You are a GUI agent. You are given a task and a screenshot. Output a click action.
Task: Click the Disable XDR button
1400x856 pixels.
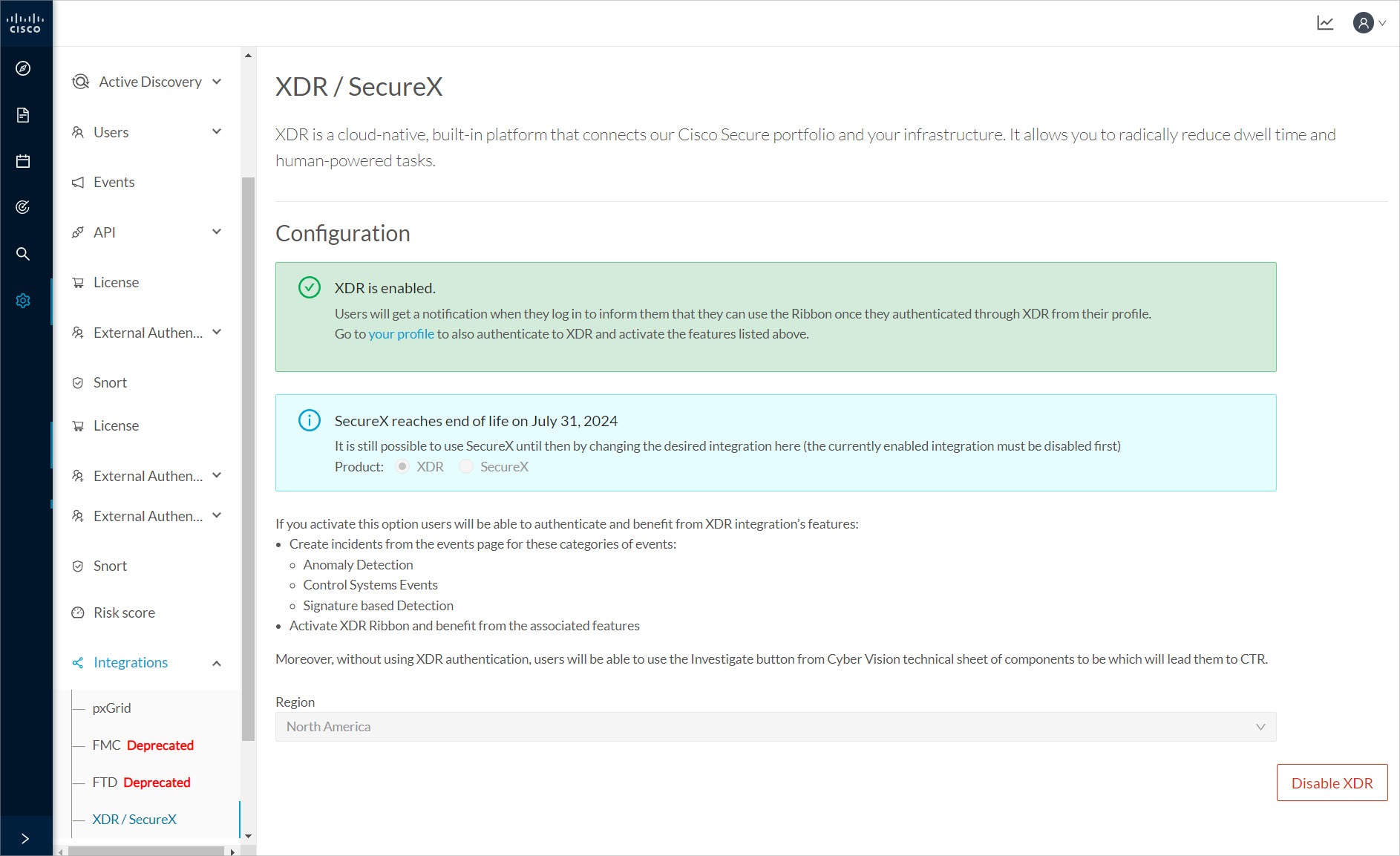coord(1332,783)
